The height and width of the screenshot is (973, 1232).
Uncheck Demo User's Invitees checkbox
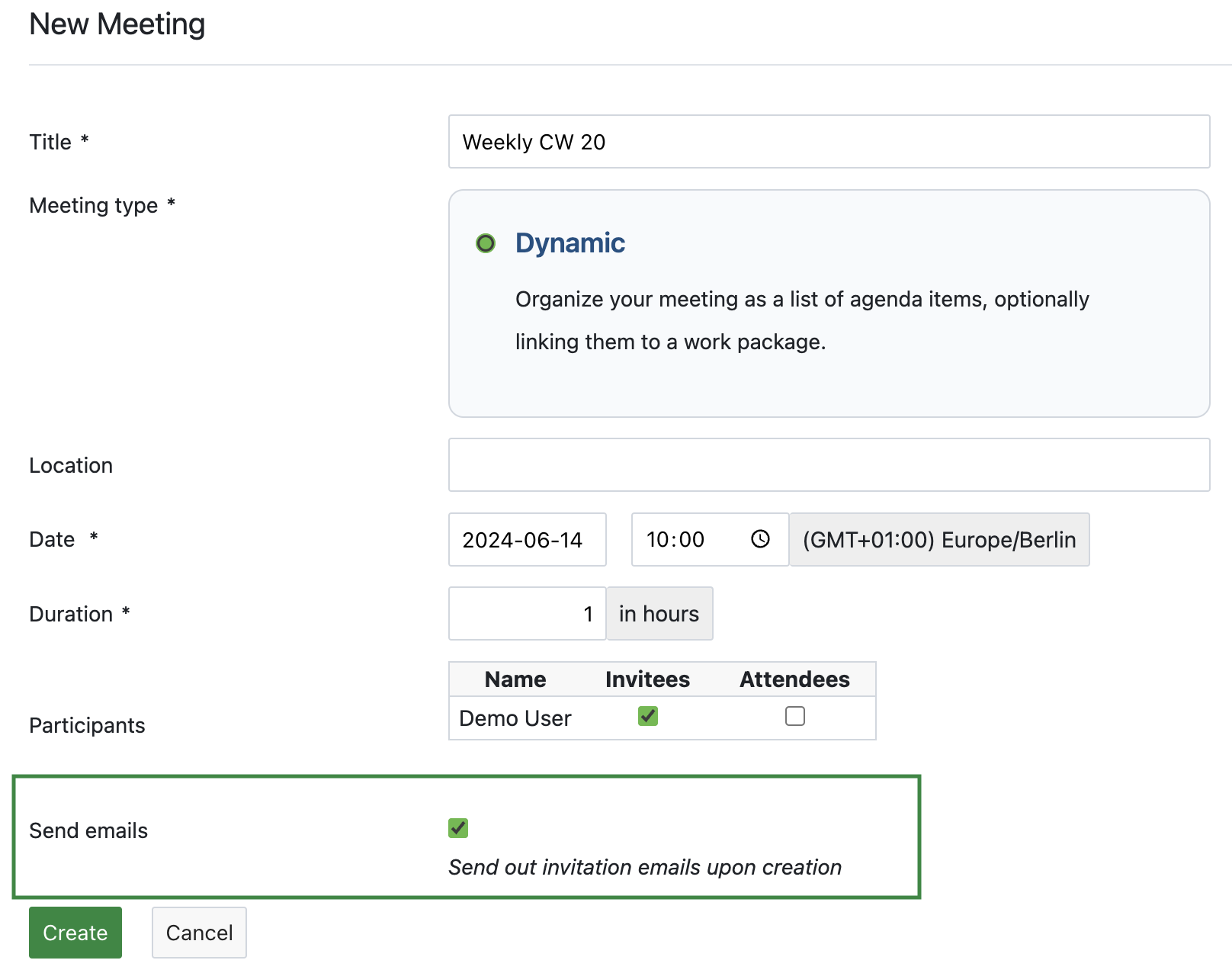tap(647, 716)
